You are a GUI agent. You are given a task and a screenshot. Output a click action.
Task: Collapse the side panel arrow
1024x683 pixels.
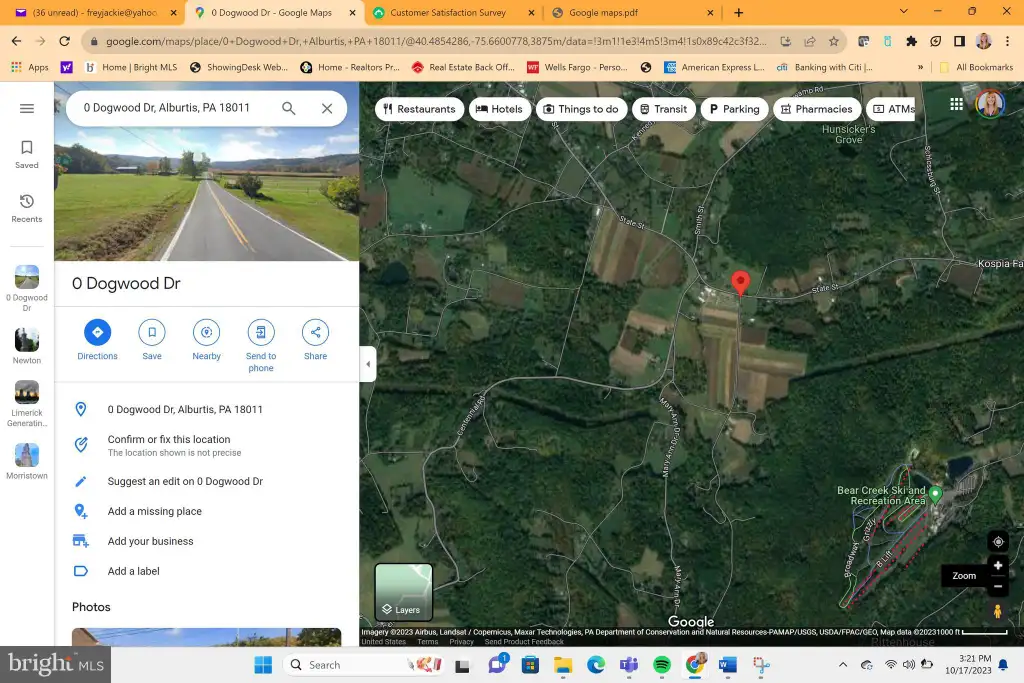368,364
